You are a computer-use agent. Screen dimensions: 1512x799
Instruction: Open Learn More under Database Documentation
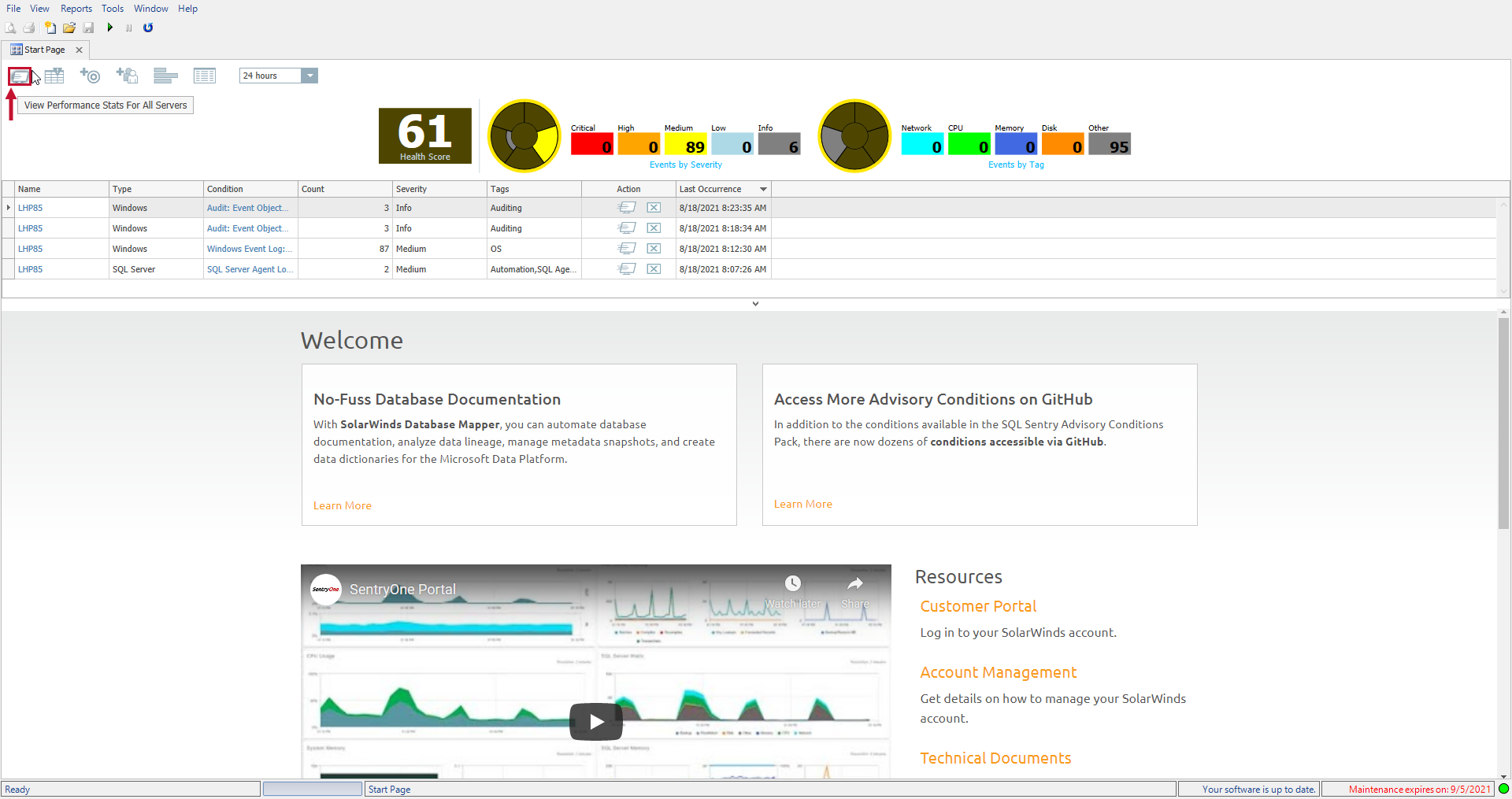coord(342,505)
